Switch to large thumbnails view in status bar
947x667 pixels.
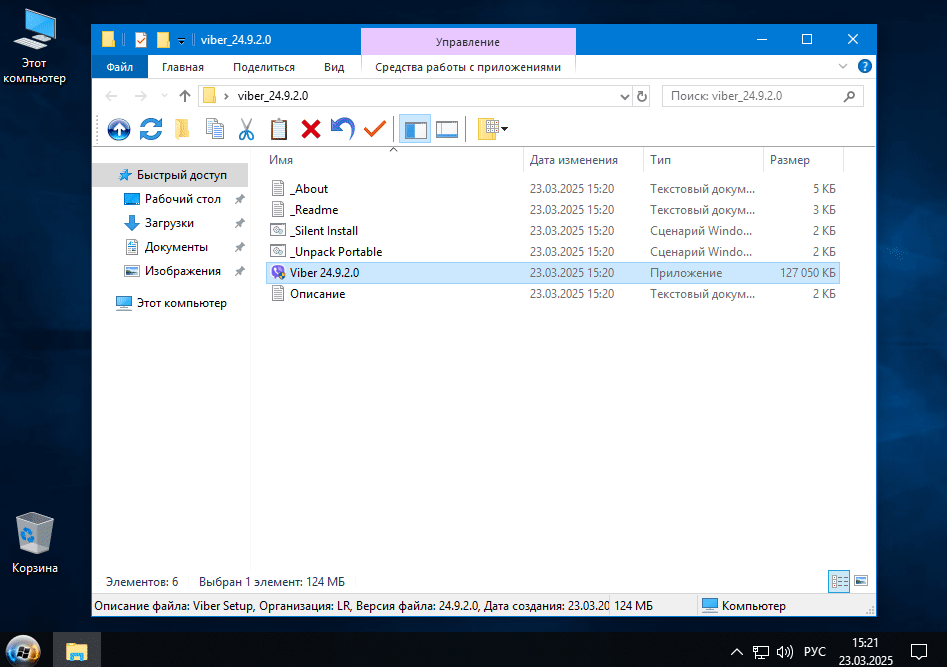tap(860, 581)
